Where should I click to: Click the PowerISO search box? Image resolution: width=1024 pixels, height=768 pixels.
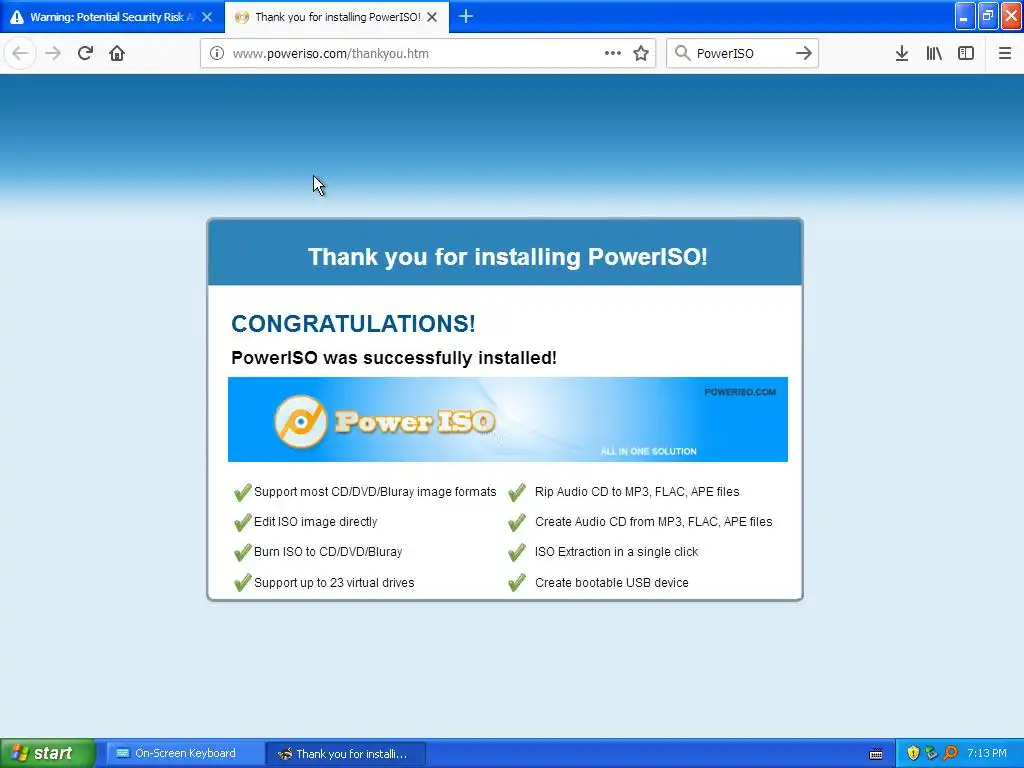[x=743, y=54]
